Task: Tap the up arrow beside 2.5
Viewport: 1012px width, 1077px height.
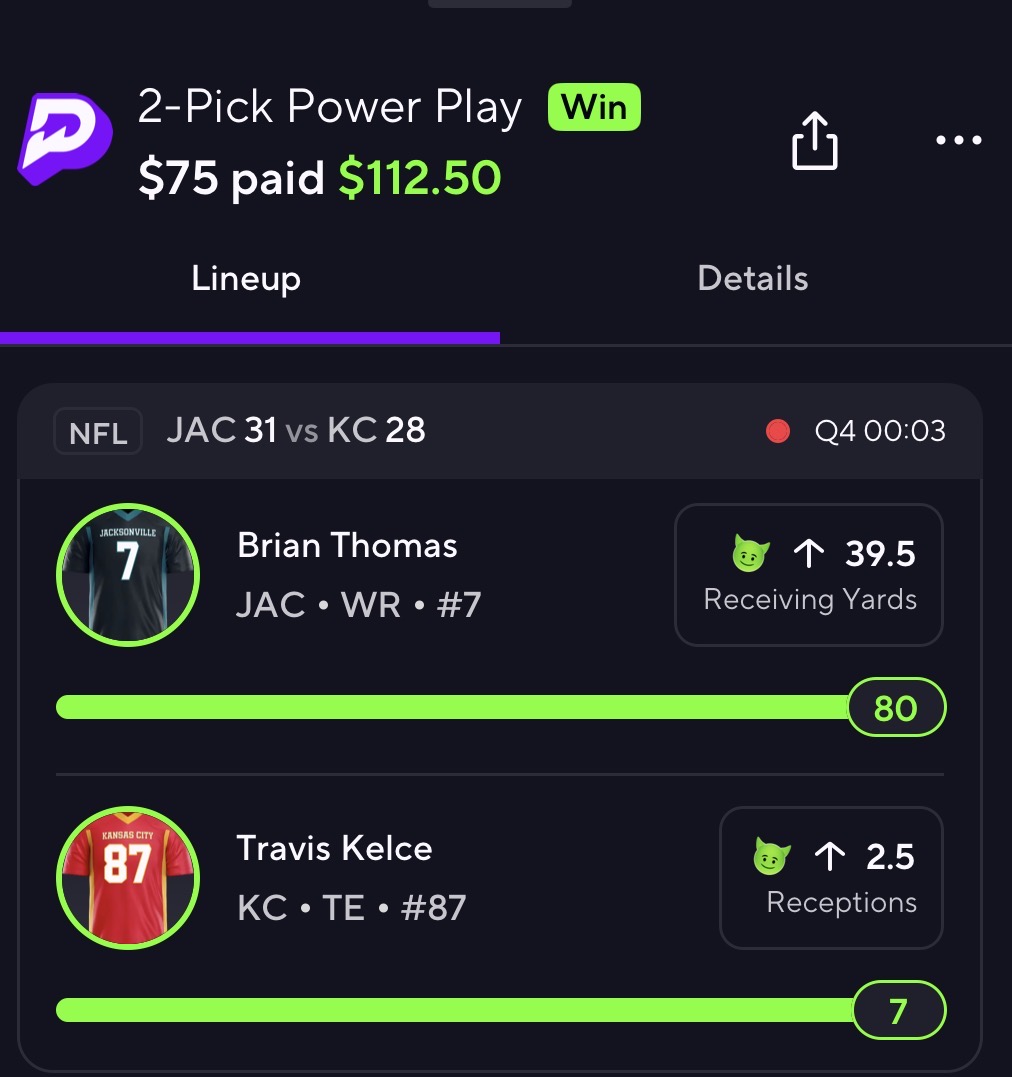Action: (829, 857)
